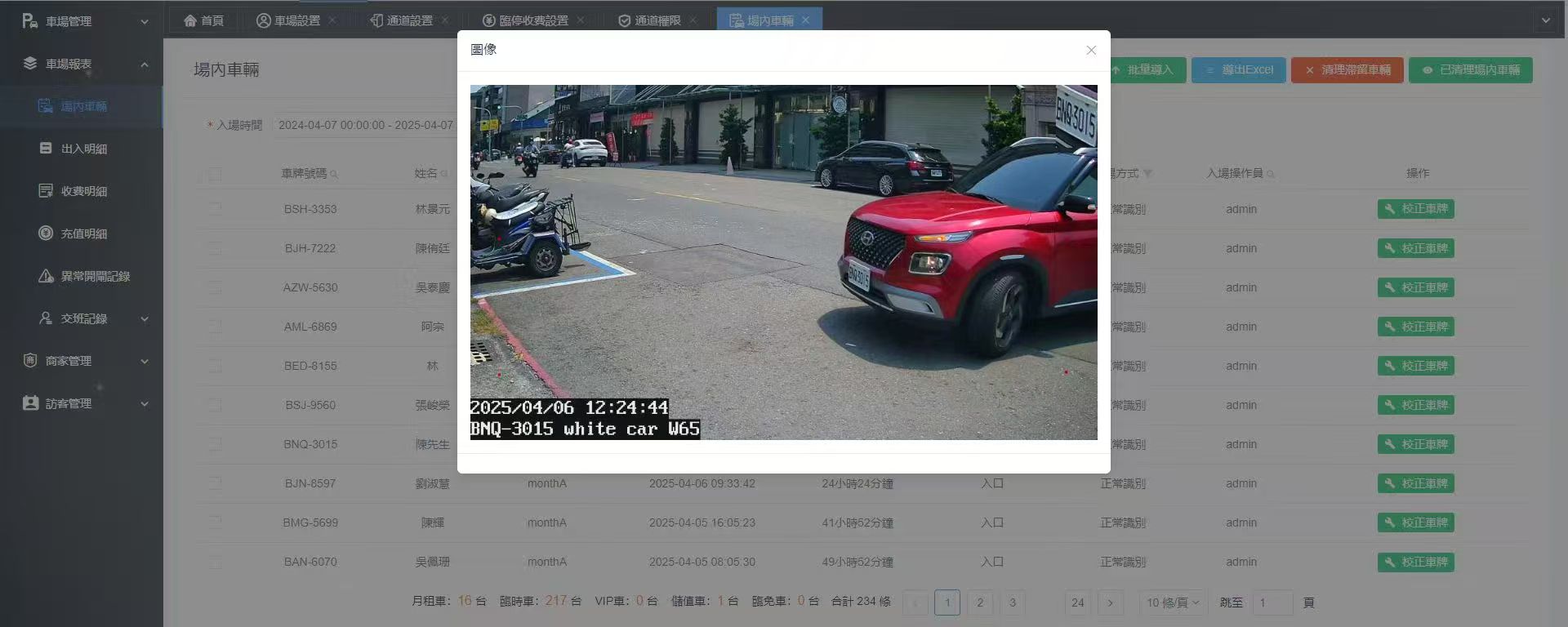Close the 車場設置 tab

pyautogui.click(x=332, y=20)
